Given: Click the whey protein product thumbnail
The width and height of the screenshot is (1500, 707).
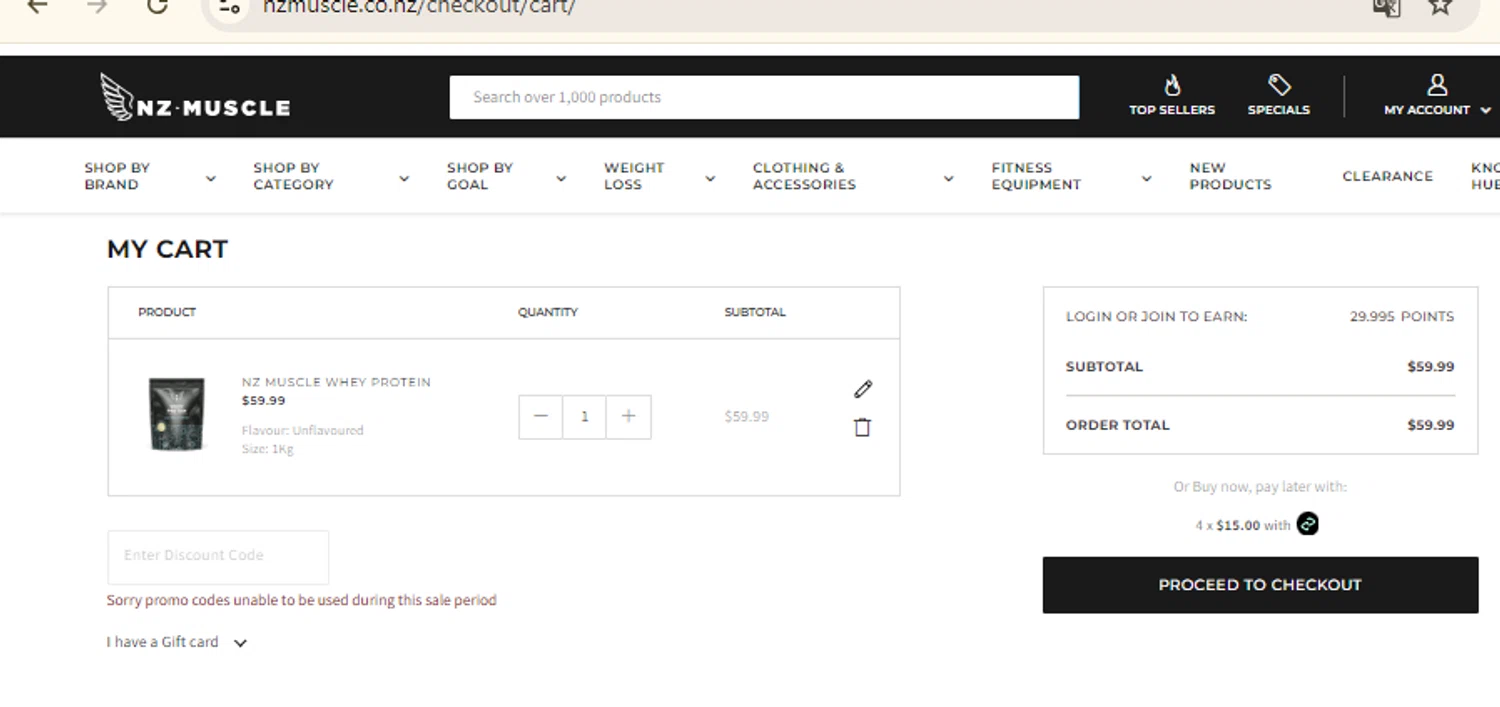Looking at the screenshot, I should pyautogui.click(x=177, y=414).
